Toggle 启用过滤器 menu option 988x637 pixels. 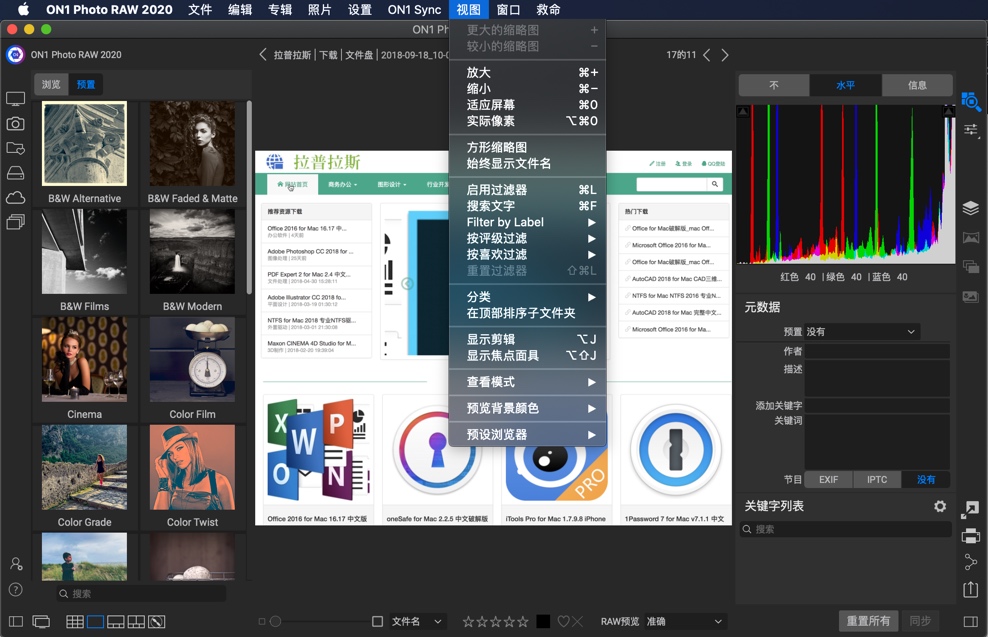[527, 190]
